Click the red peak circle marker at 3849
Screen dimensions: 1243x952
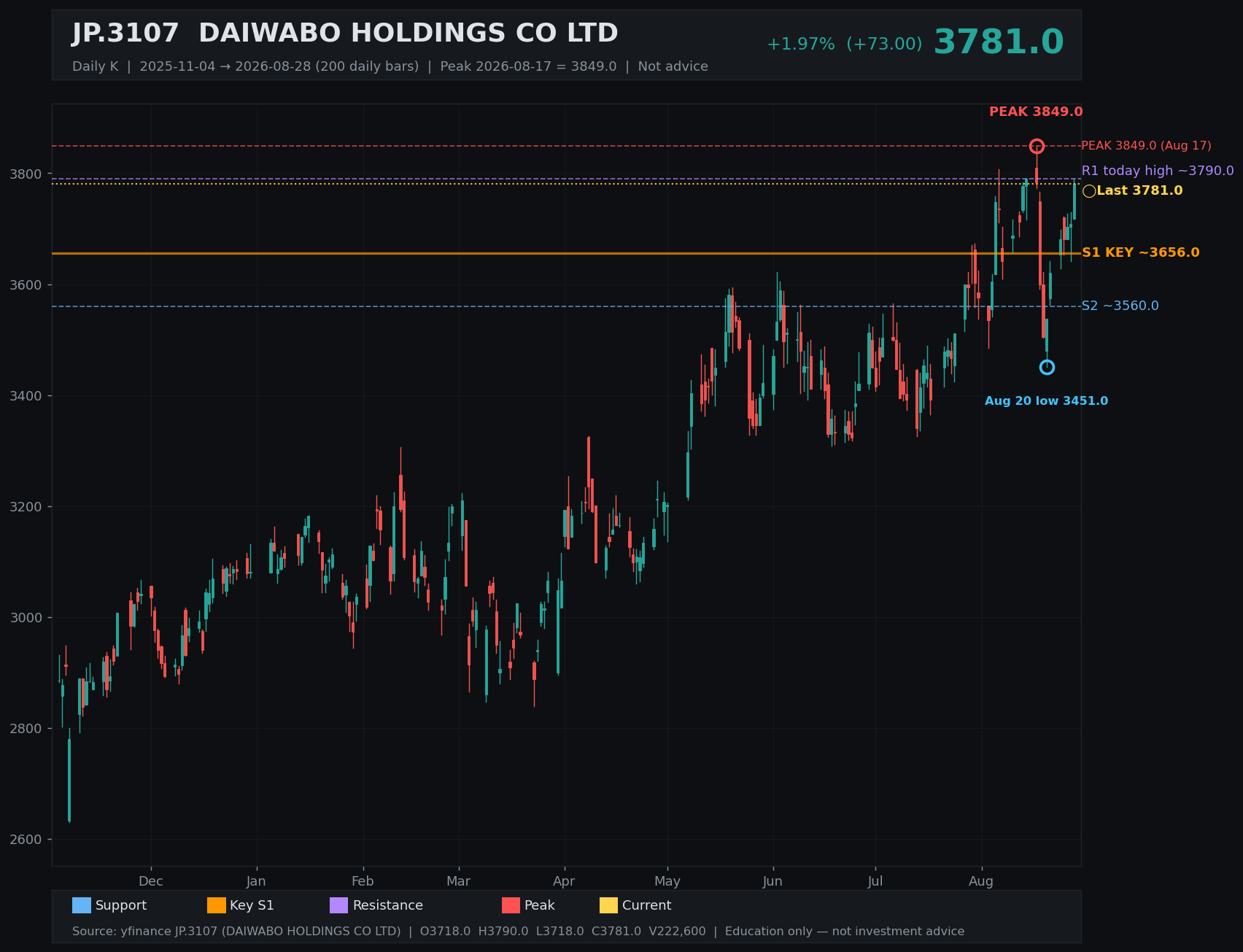click(x=1037, y=147)
